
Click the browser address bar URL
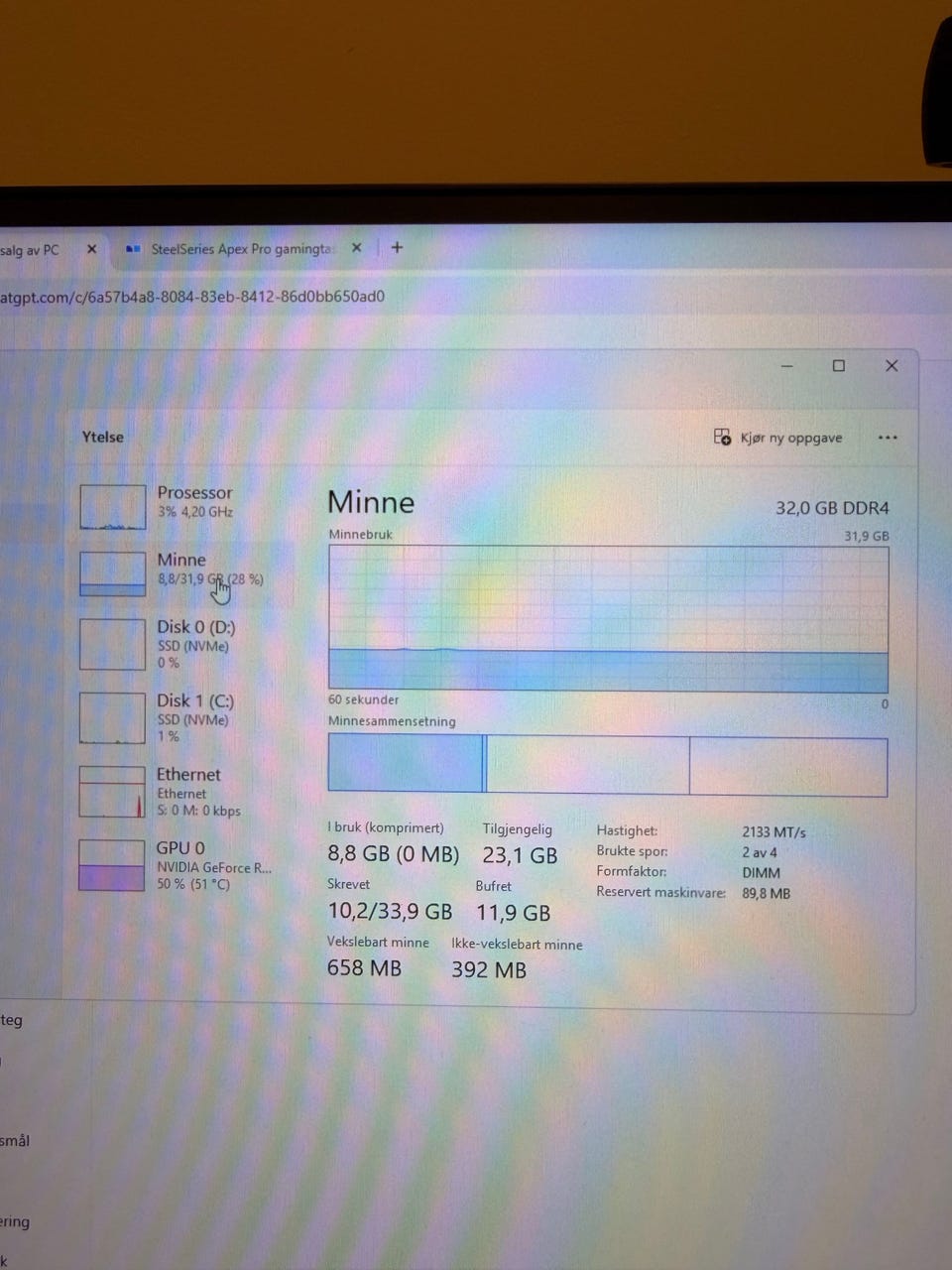coord(192,297)
